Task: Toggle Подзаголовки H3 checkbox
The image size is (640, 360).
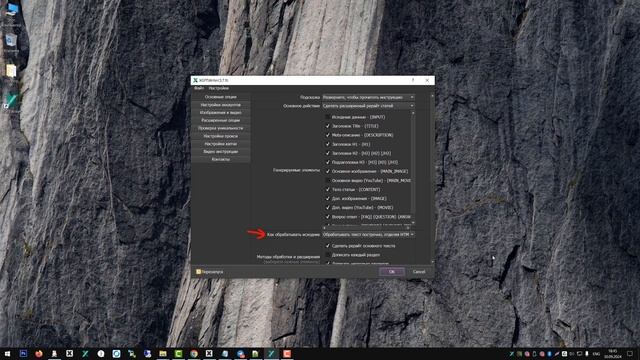Action: 327,162
